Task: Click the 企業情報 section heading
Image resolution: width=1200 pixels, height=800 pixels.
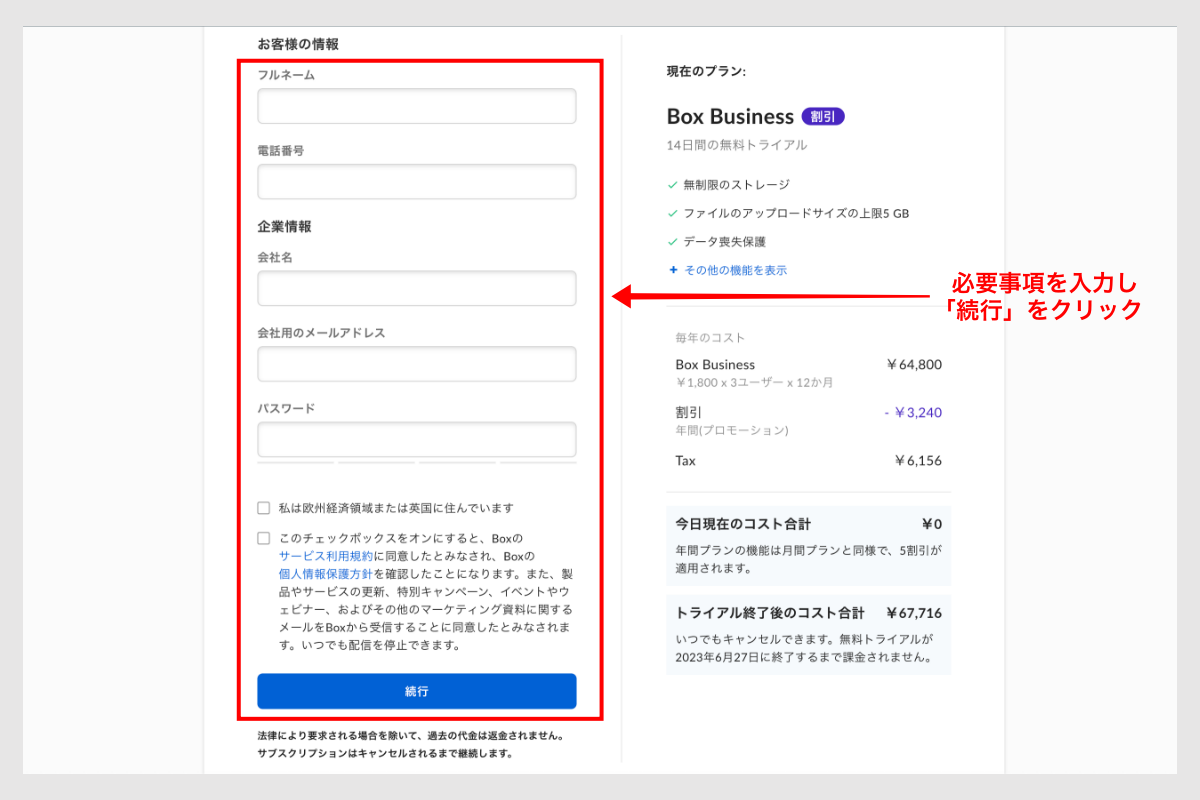Action: pyautogui.click(x=285, y=227)
